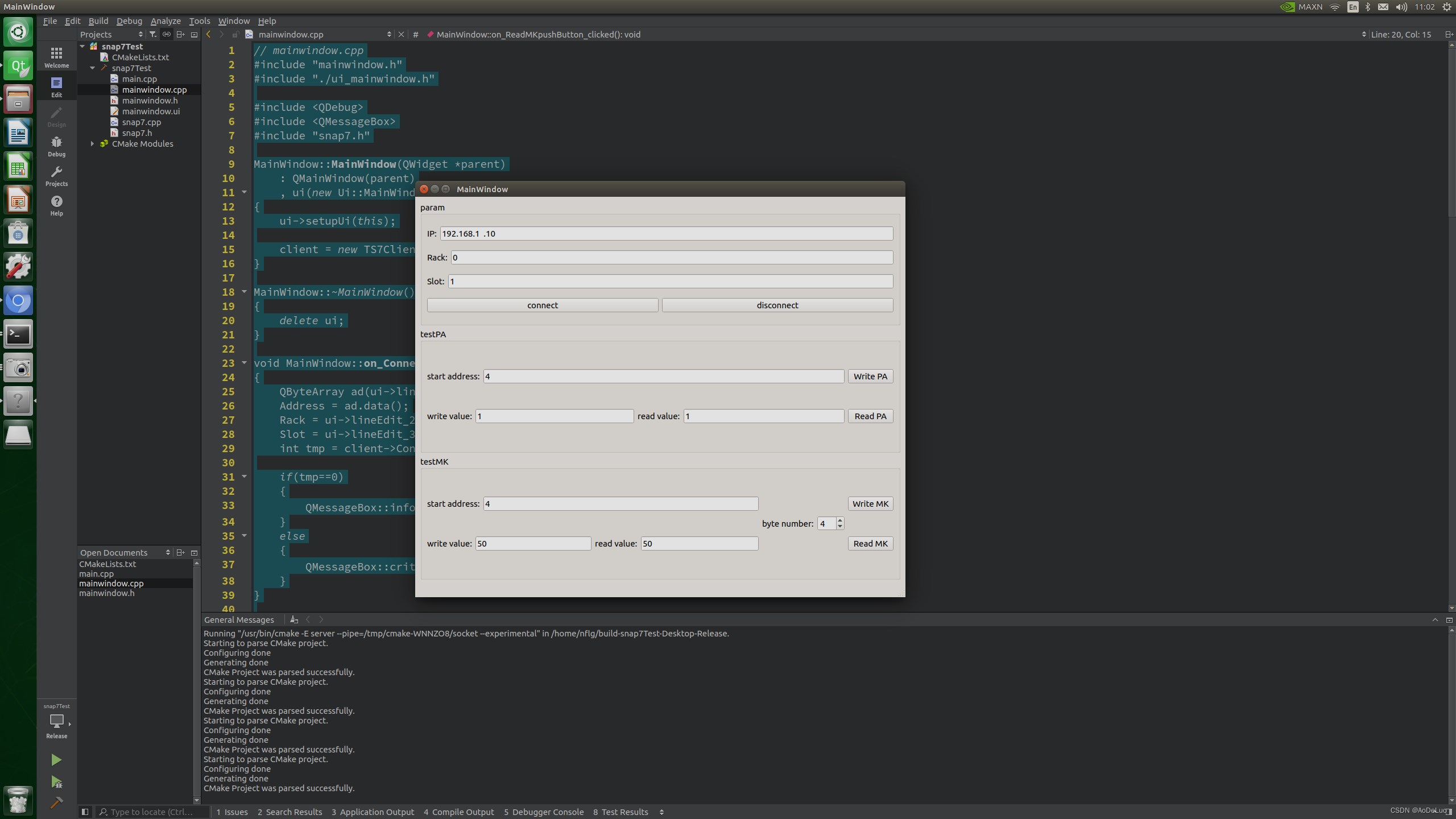Click the write value field in testPA

(553, 416)
